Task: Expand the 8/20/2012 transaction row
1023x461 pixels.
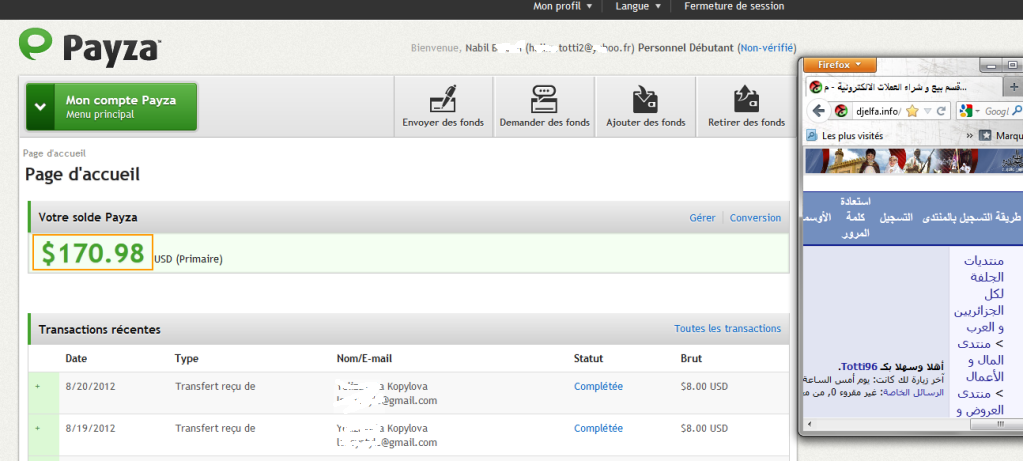Action: (x=37, y=387)
